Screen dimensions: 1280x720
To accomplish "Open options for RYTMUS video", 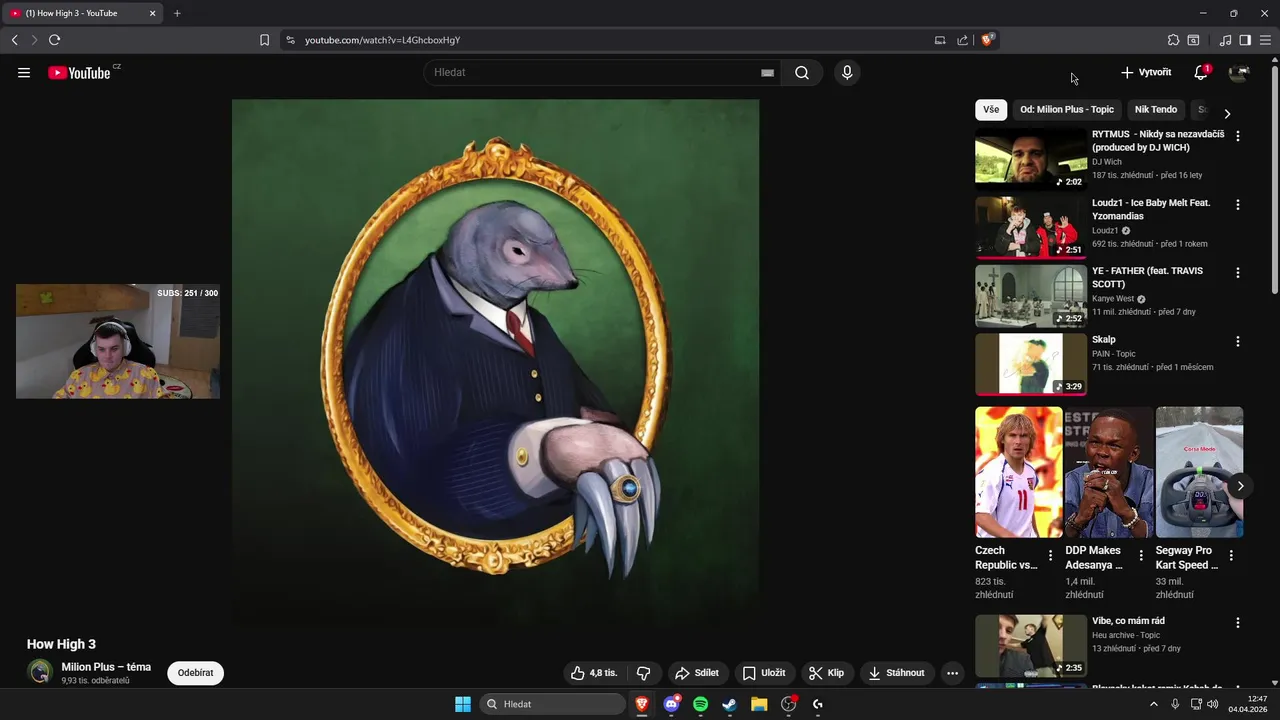I will [1238, 136].
